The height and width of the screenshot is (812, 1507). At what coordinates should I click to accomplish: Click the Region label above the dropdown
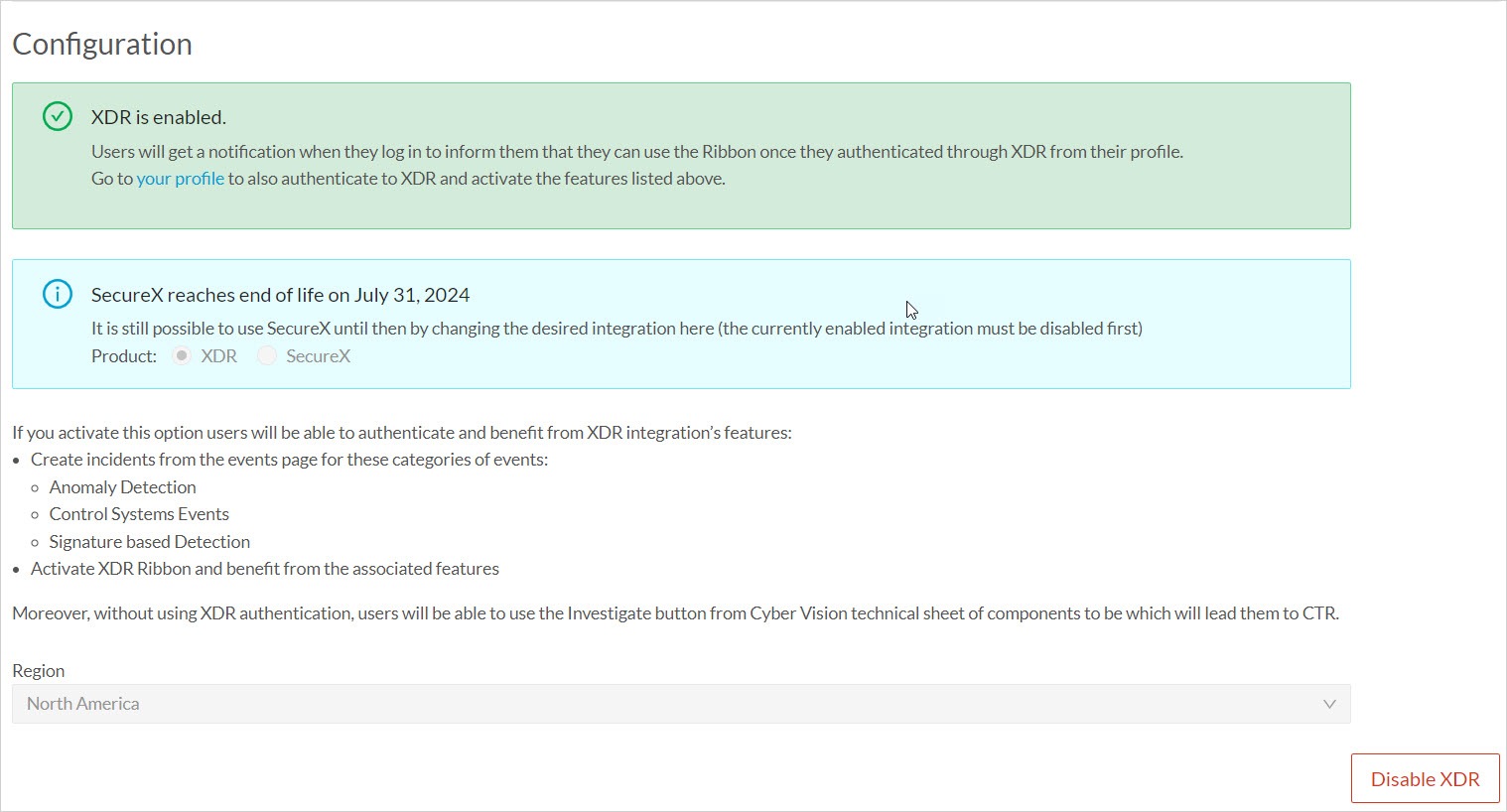point(39,670)
